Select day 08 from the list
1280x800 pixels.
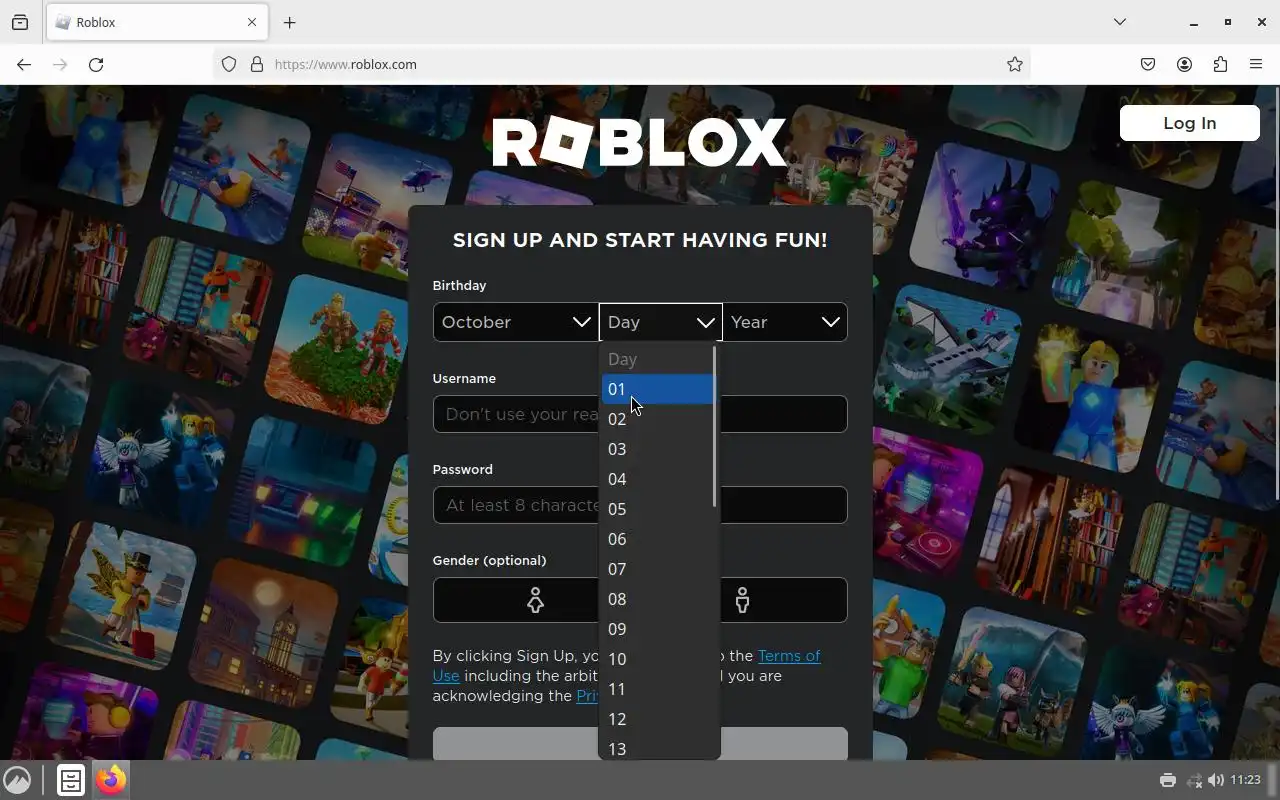657,599
